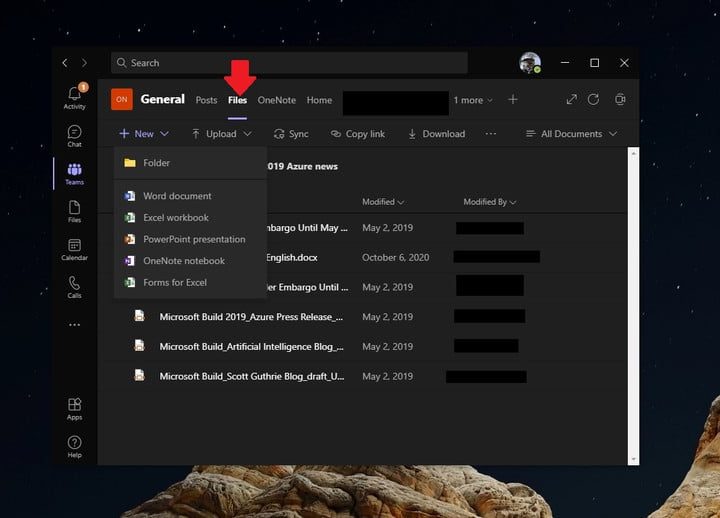The width and height of the screenshot is (720, 518).
Task: Open the Help icon
Action: coord(74,446)
